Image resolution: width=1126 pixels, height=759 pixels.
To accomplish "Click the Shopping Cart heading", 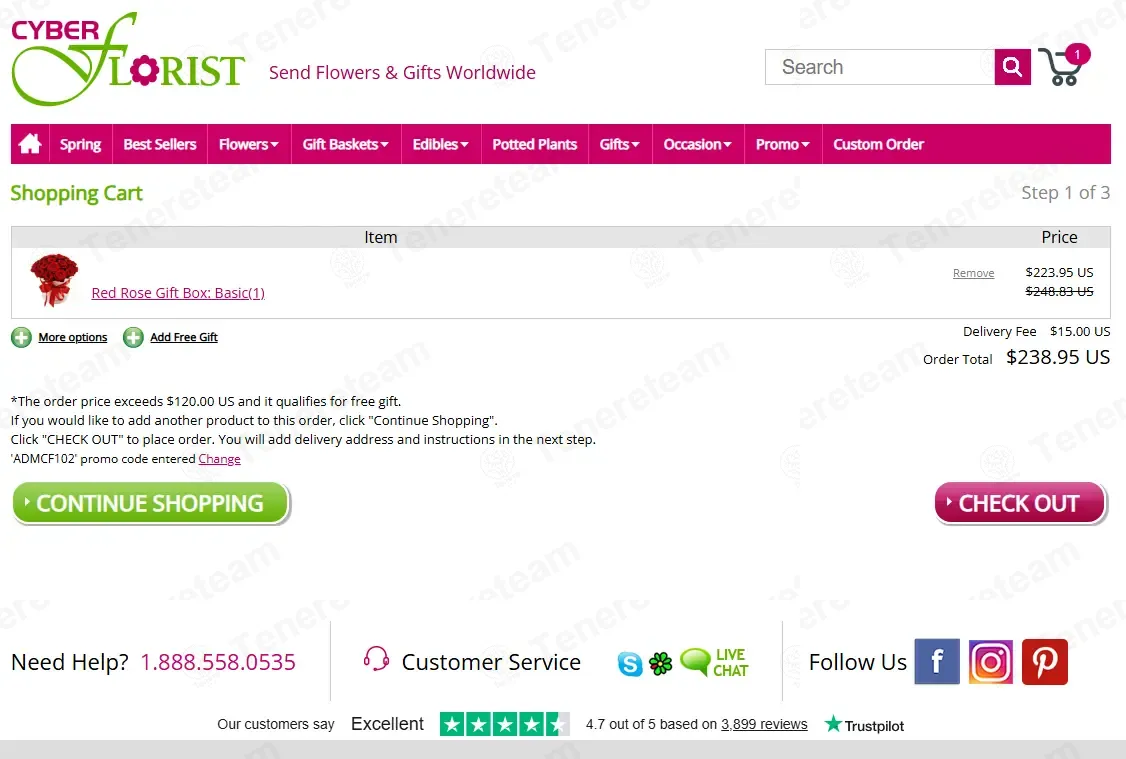I will click(x=76, y=193).
